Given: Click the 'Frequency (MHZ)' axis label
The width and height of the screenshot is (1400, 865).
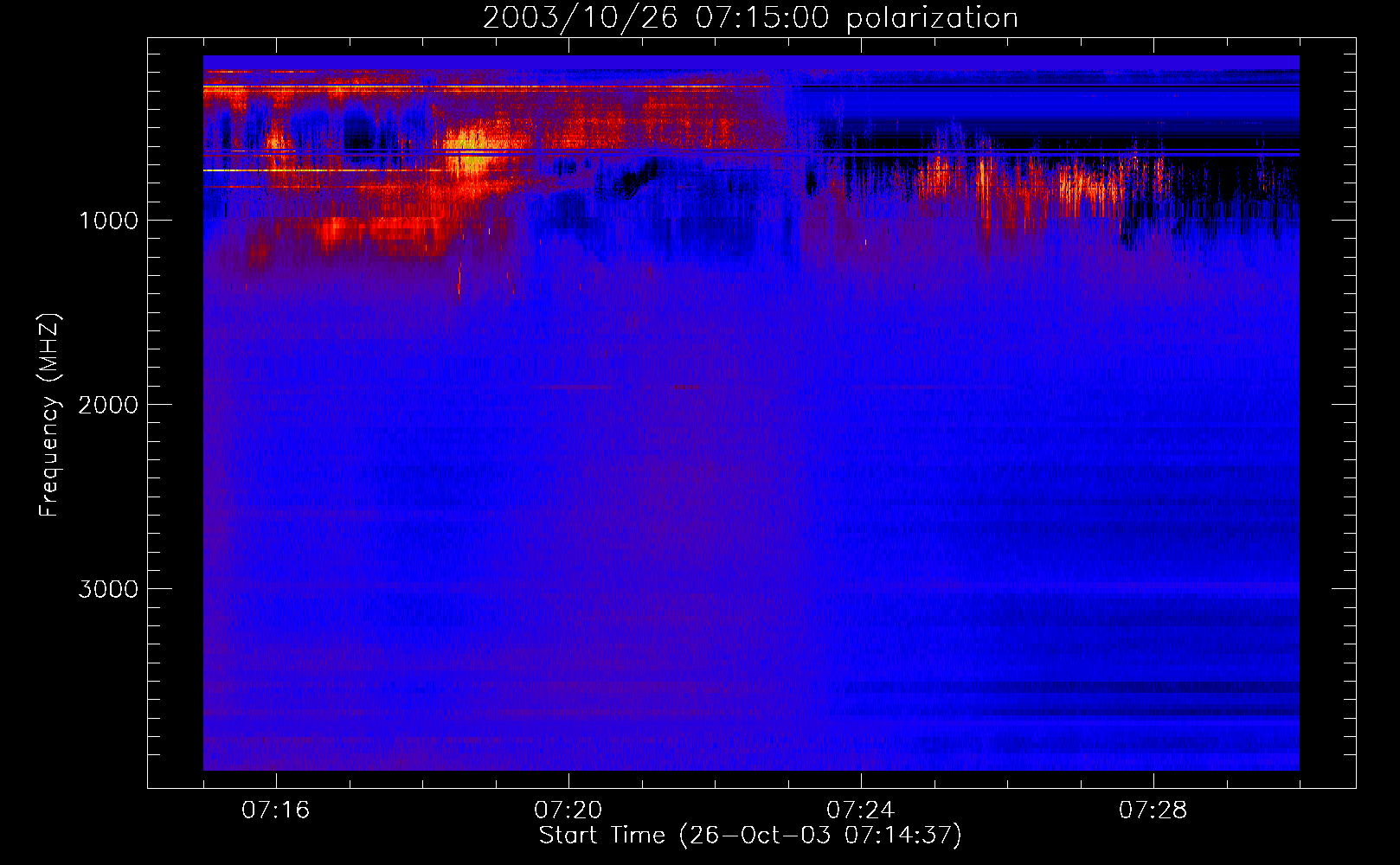Looking at the screenshot, I should [x=50, y=415].
